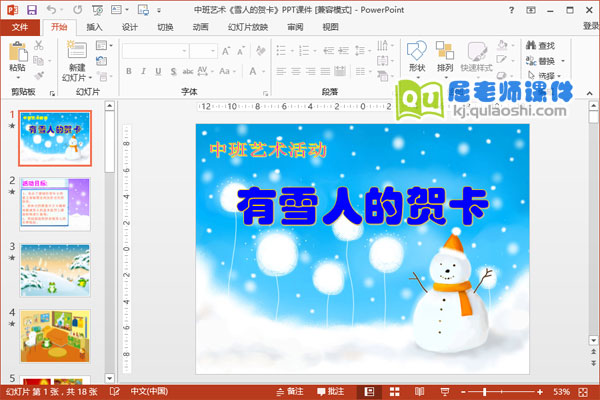The image size is (600, 400).
Task: Toggle Italic formatting
Action: [143, 71]
